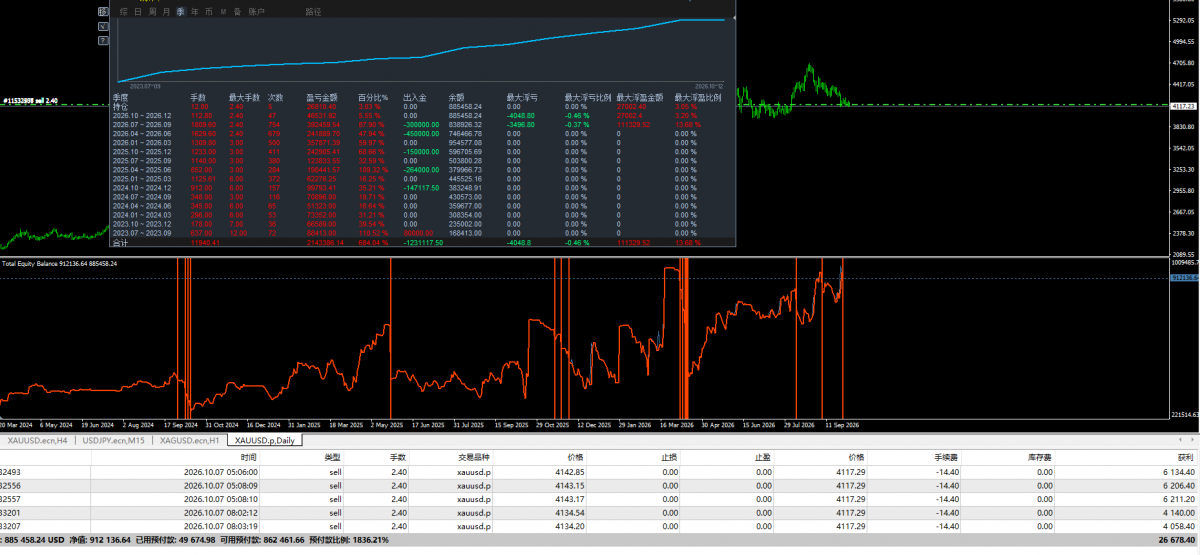Select the order row opened at 05:06:00
The image size is (1200, 555).
[600, 471]
